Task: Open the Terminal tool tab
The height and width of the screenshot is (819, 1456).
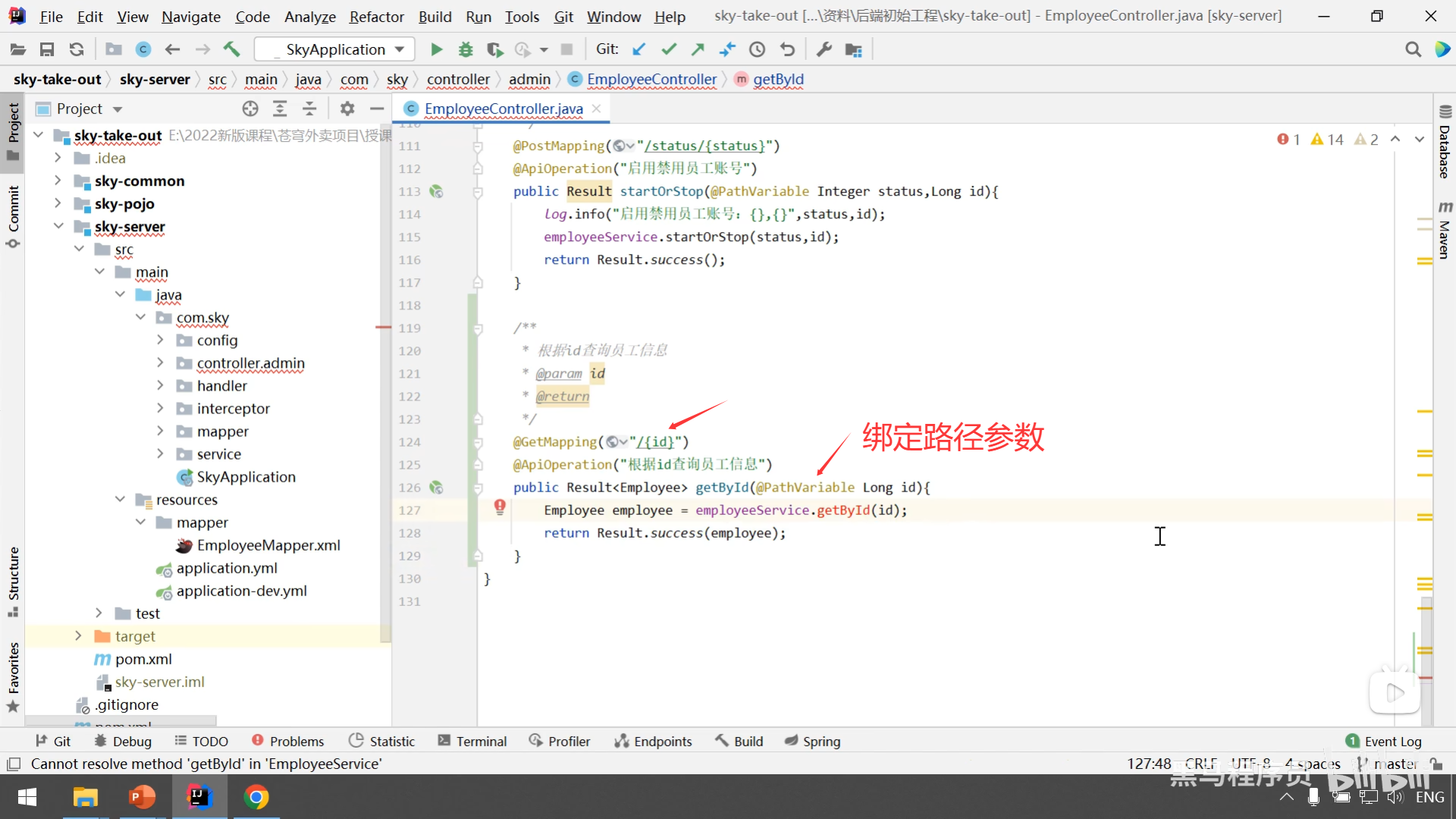Action: tap(472, 741)
